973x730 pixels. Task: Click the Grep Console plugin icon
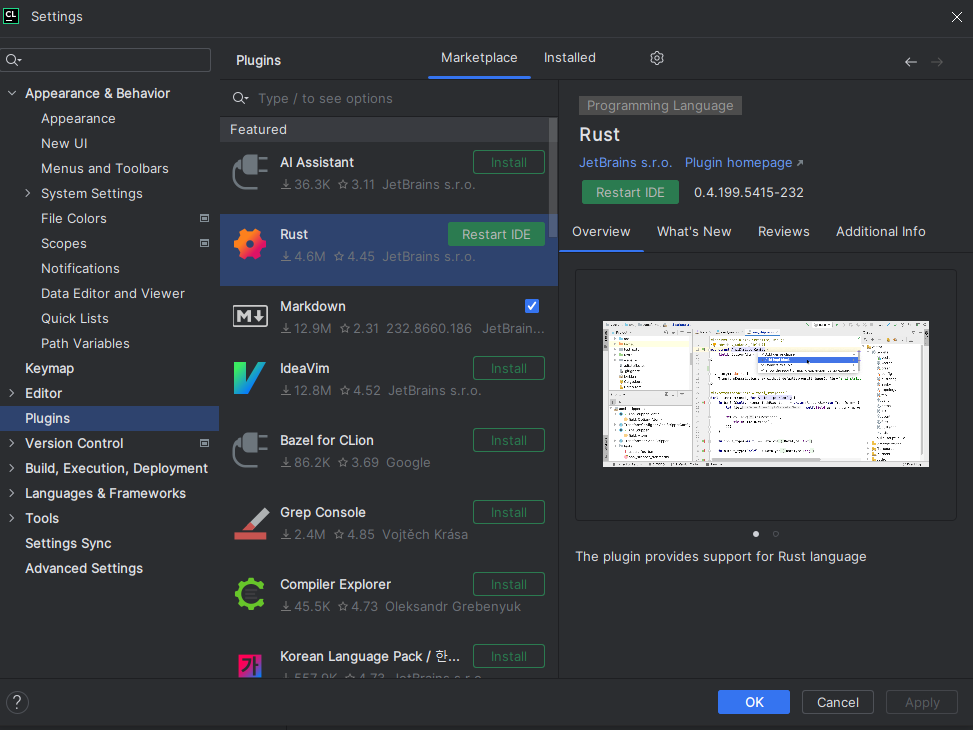pyautogui.click(x=250, y=523)
